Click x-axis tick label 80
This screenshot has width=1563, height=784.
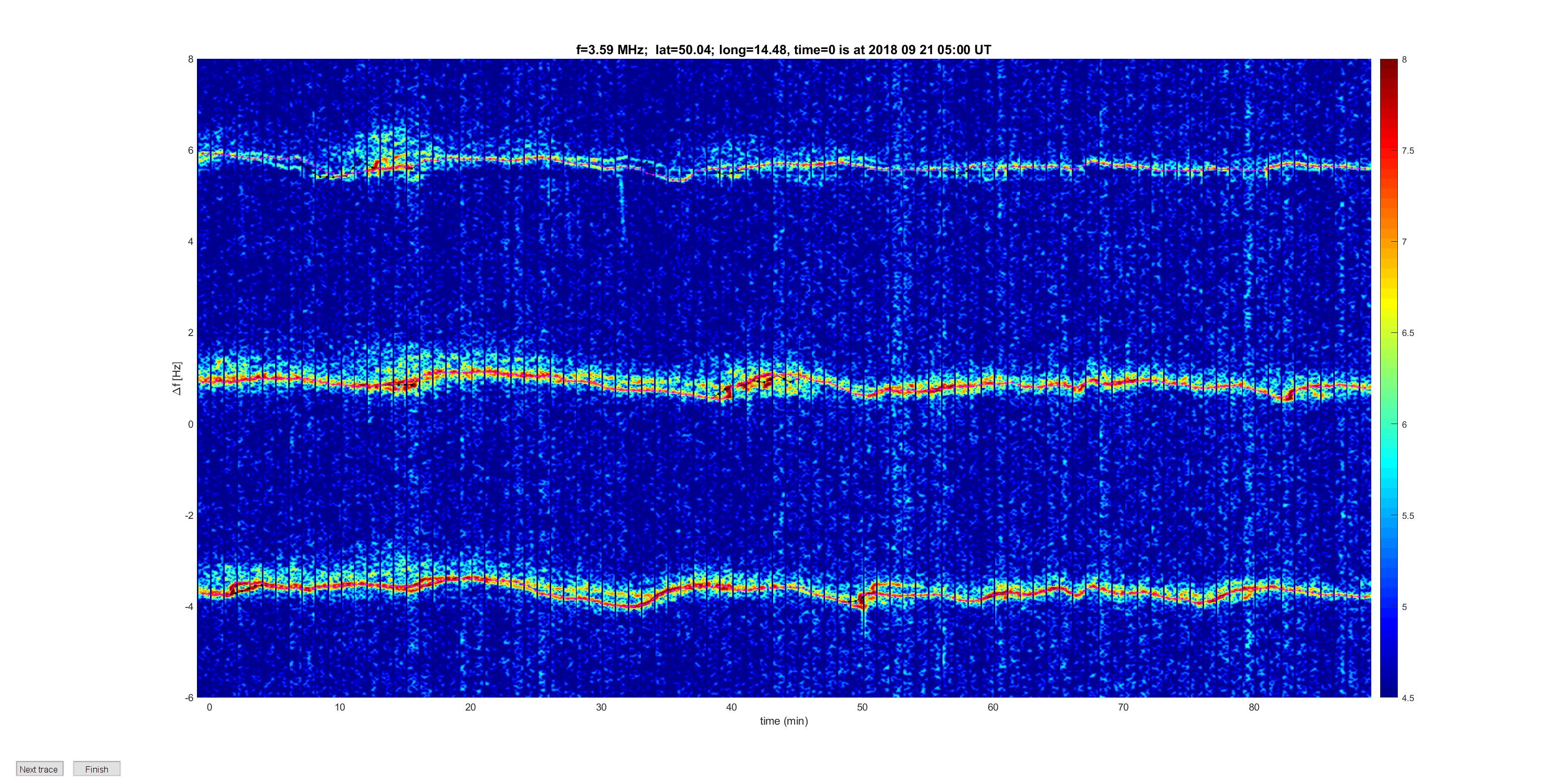pos(1254,707)
